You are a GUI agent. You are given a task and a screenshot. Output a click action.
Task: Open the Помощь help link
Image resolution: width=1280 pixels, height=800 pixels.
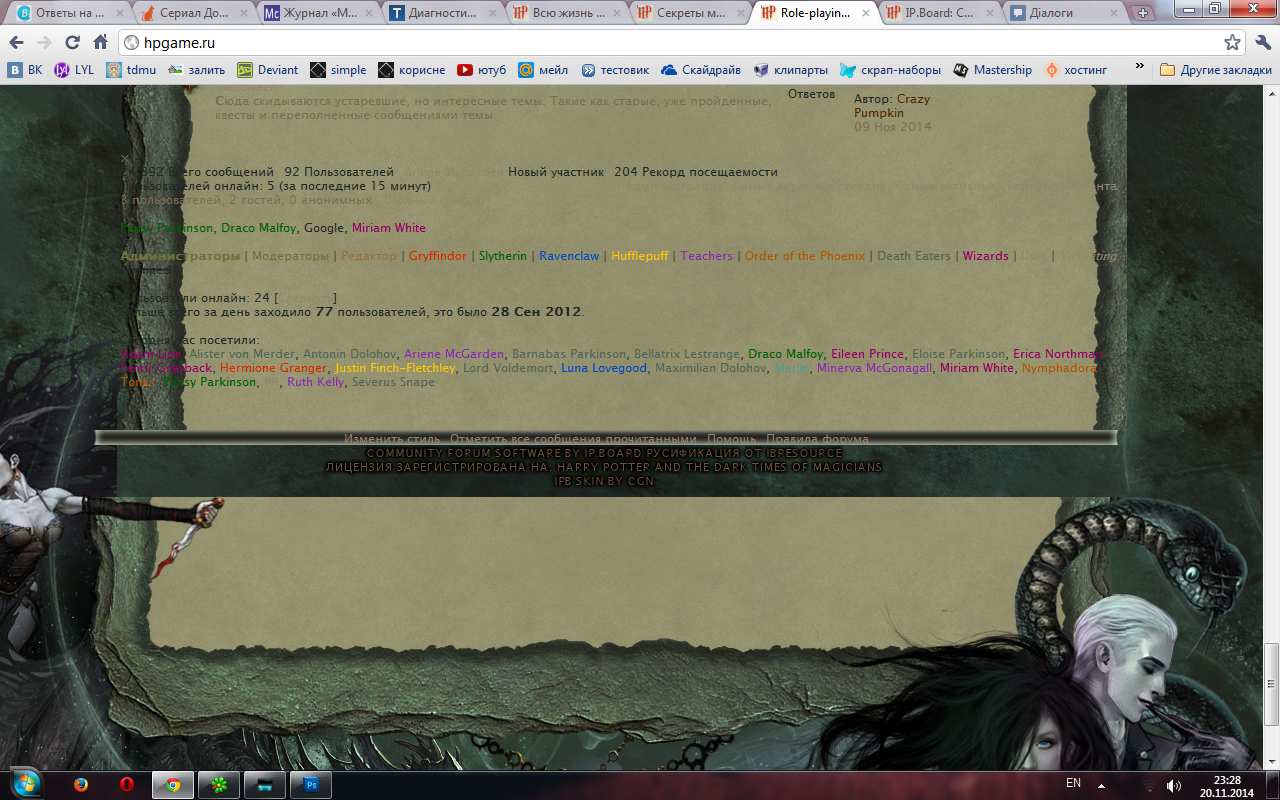pos(732,439)
